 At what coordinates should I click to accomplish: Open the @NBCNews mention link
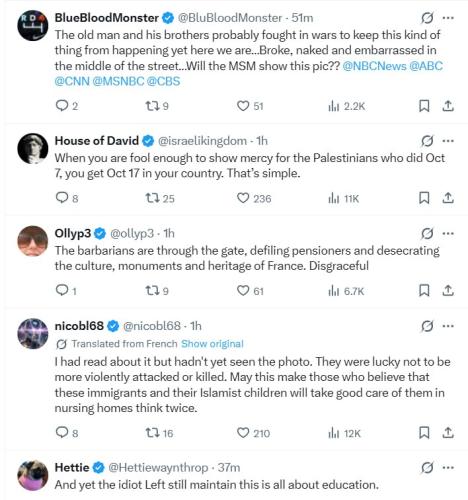374,66
